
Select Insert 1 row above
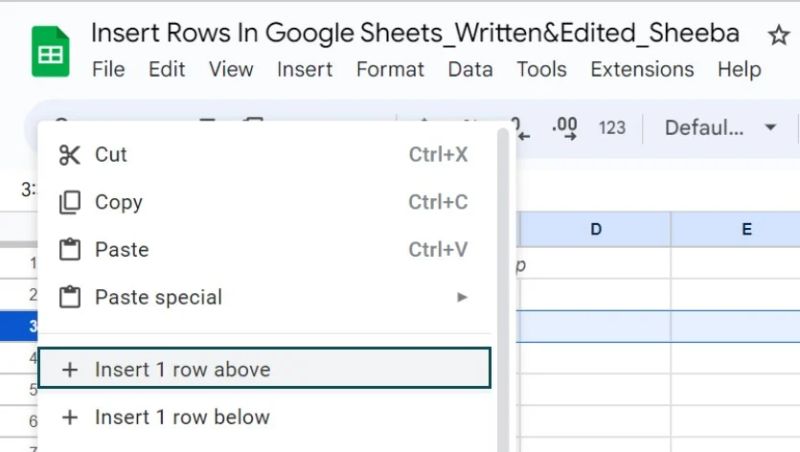click(264, 368)
